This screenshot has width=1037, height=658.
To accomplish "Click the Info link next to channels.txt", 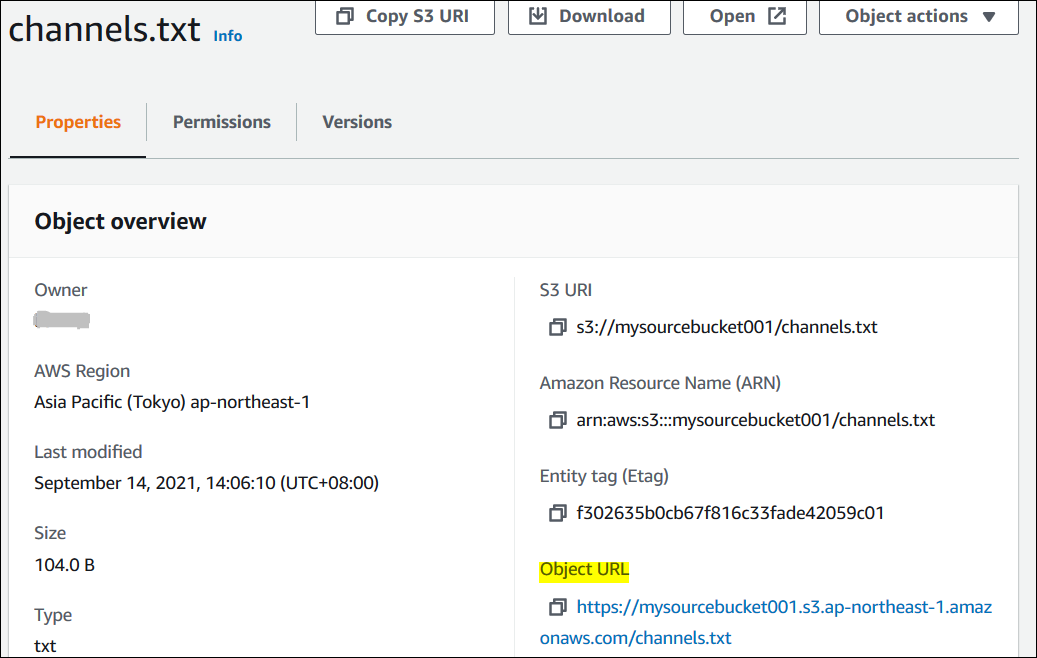I will pyautogui.click(x=227, y=35).
